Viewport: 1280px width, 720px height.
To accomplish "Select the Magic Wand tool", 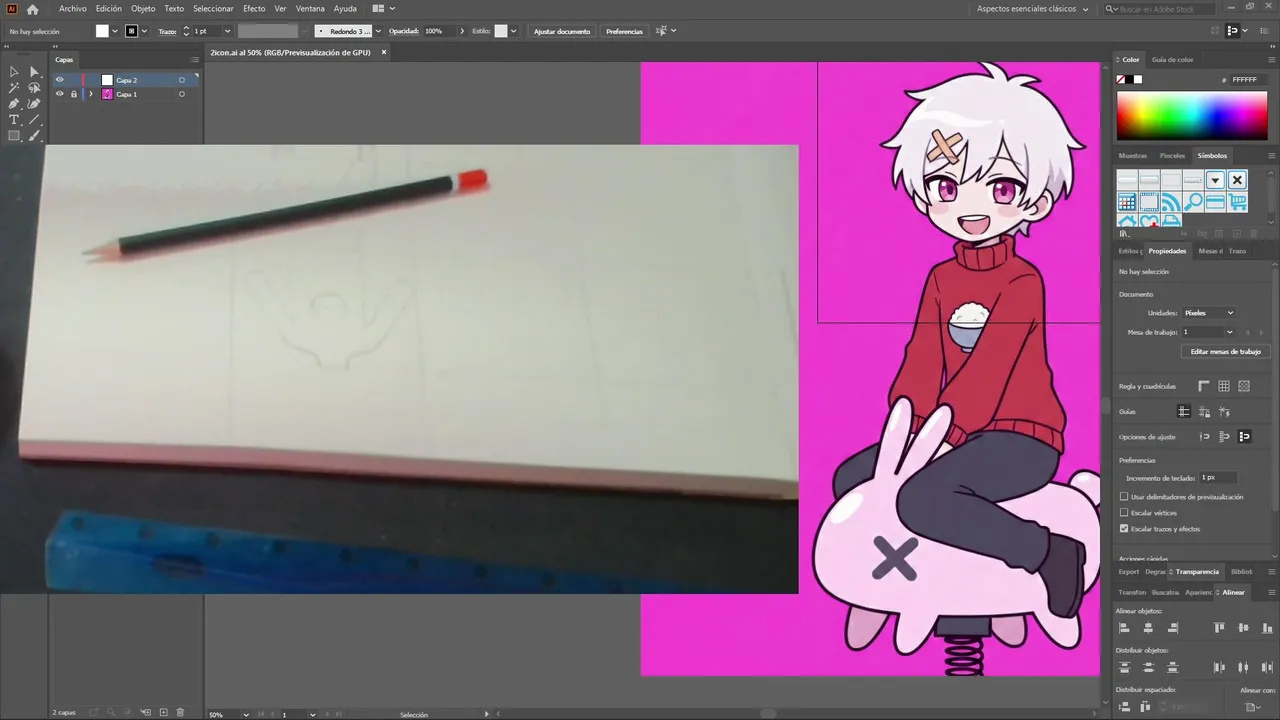I will click(x=14, y=88).
